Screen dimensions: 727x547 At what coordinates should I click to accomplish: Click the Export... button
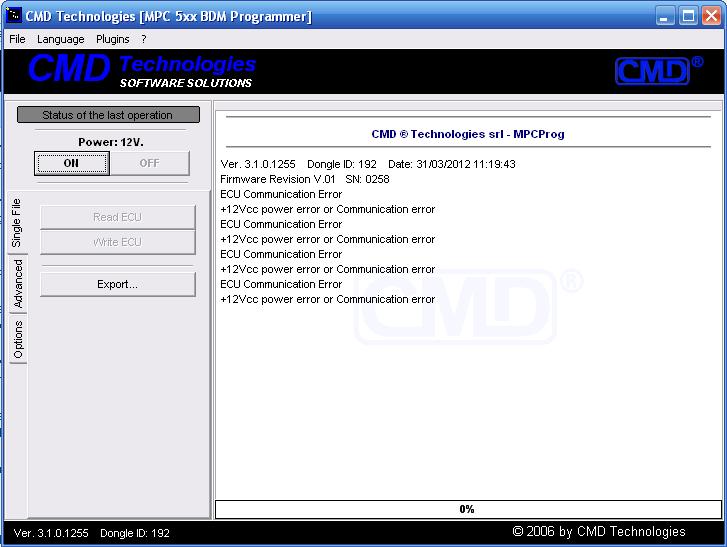tap(117, 284)
